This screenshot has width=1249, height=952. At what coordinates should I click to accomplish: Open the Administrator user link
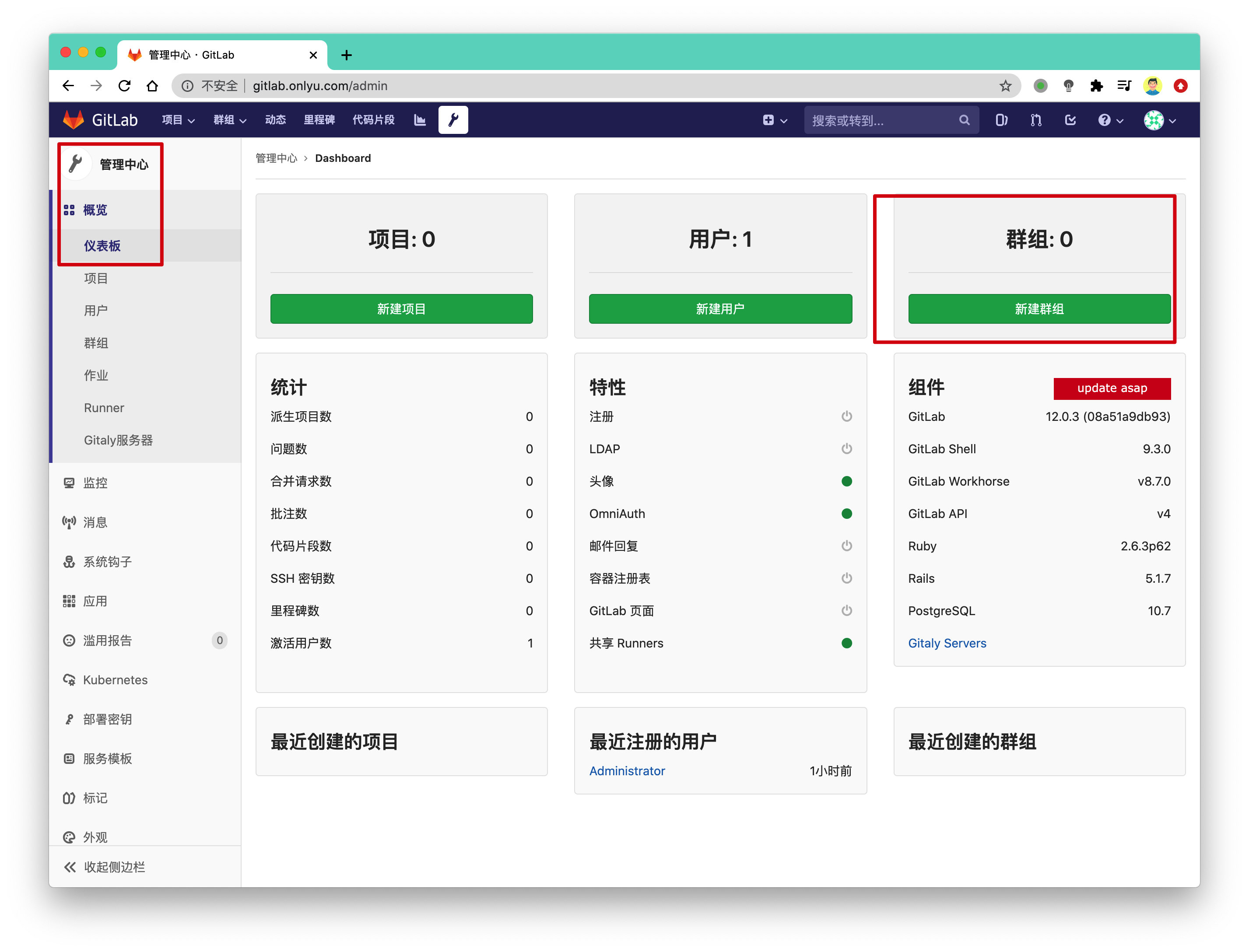[627, 771]
